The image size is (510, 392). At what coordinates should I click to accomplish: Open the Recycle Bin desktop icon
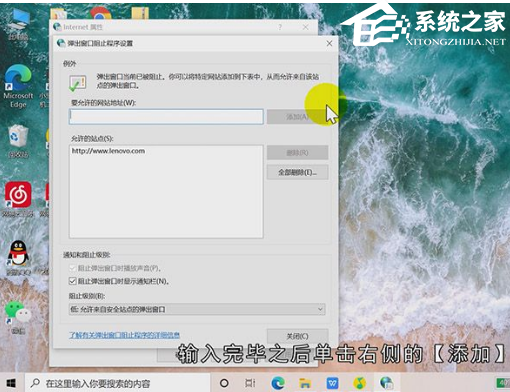tap(18, 141)
